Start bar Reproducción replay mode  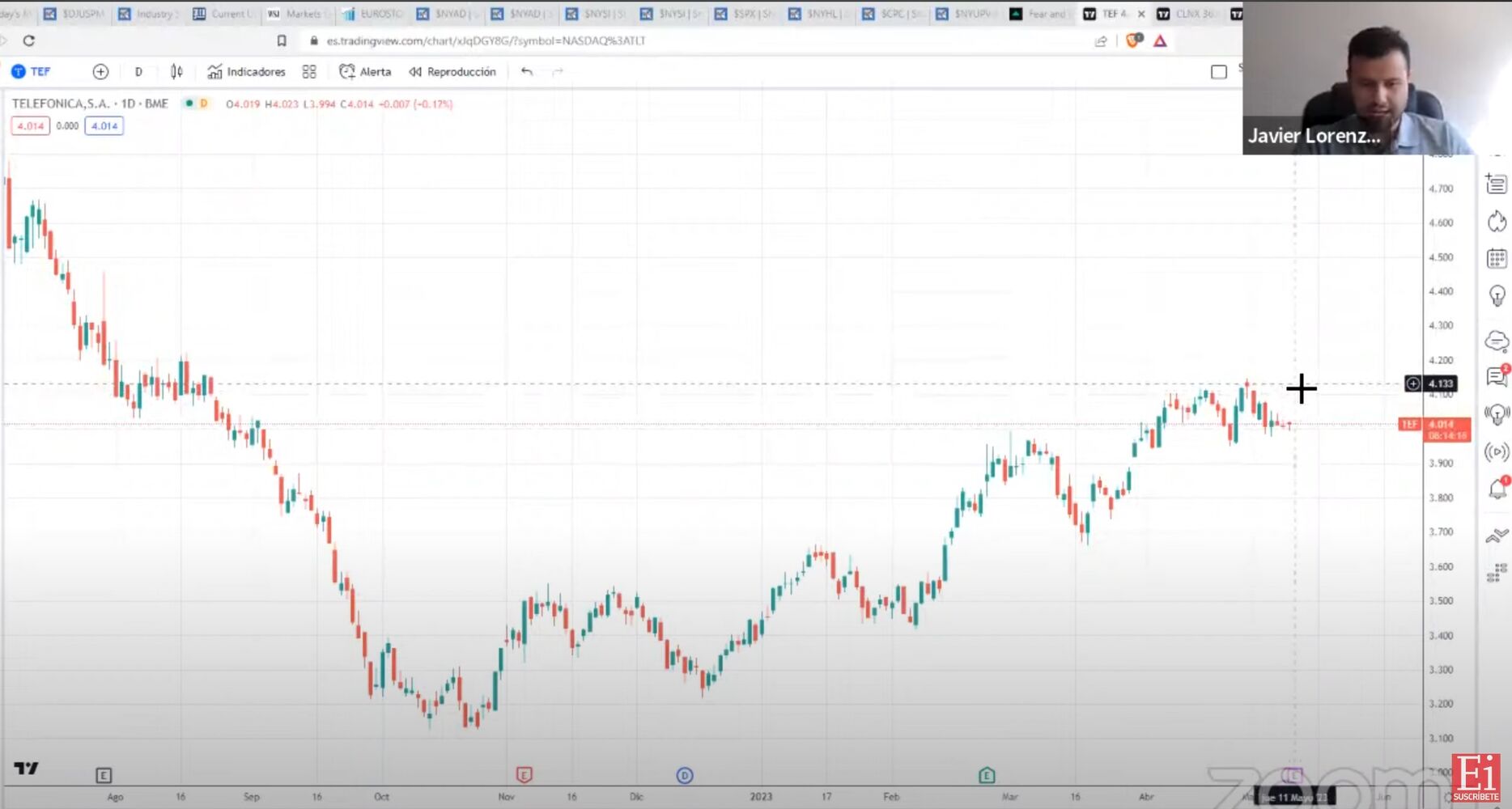coord(452,72)
